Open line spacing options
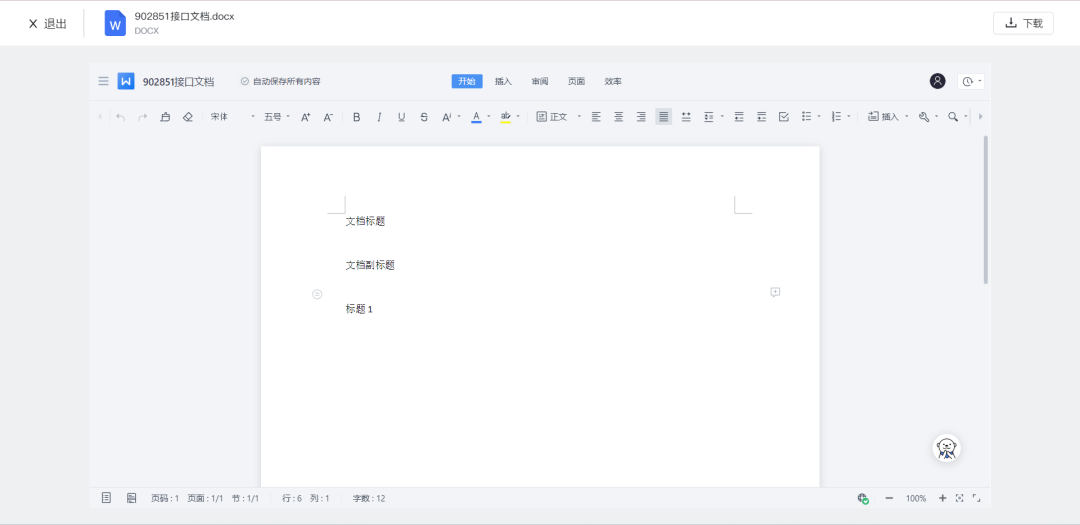 tap(709, 117)
